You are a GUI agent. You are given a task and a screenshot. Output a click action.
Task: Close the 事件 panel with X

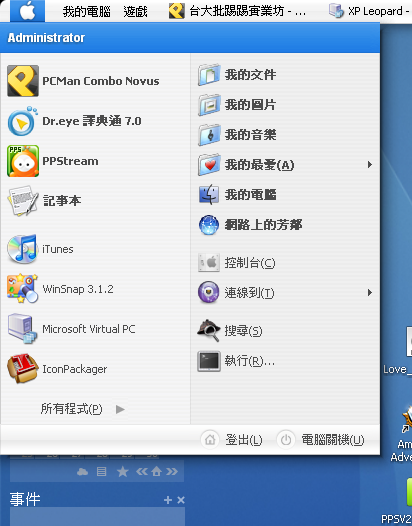pos(181,500)
